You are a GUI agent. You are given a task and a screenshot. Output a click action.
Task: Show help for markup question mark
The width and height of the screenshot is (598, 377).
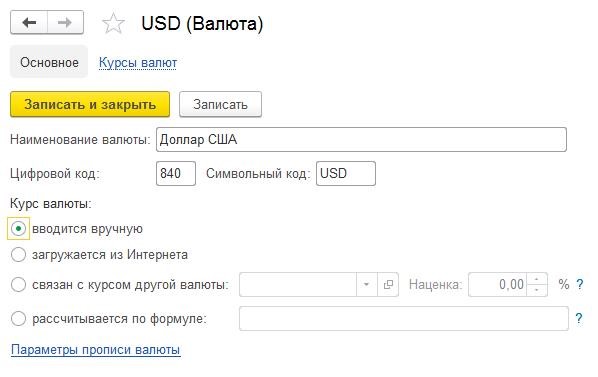(580, 284)
